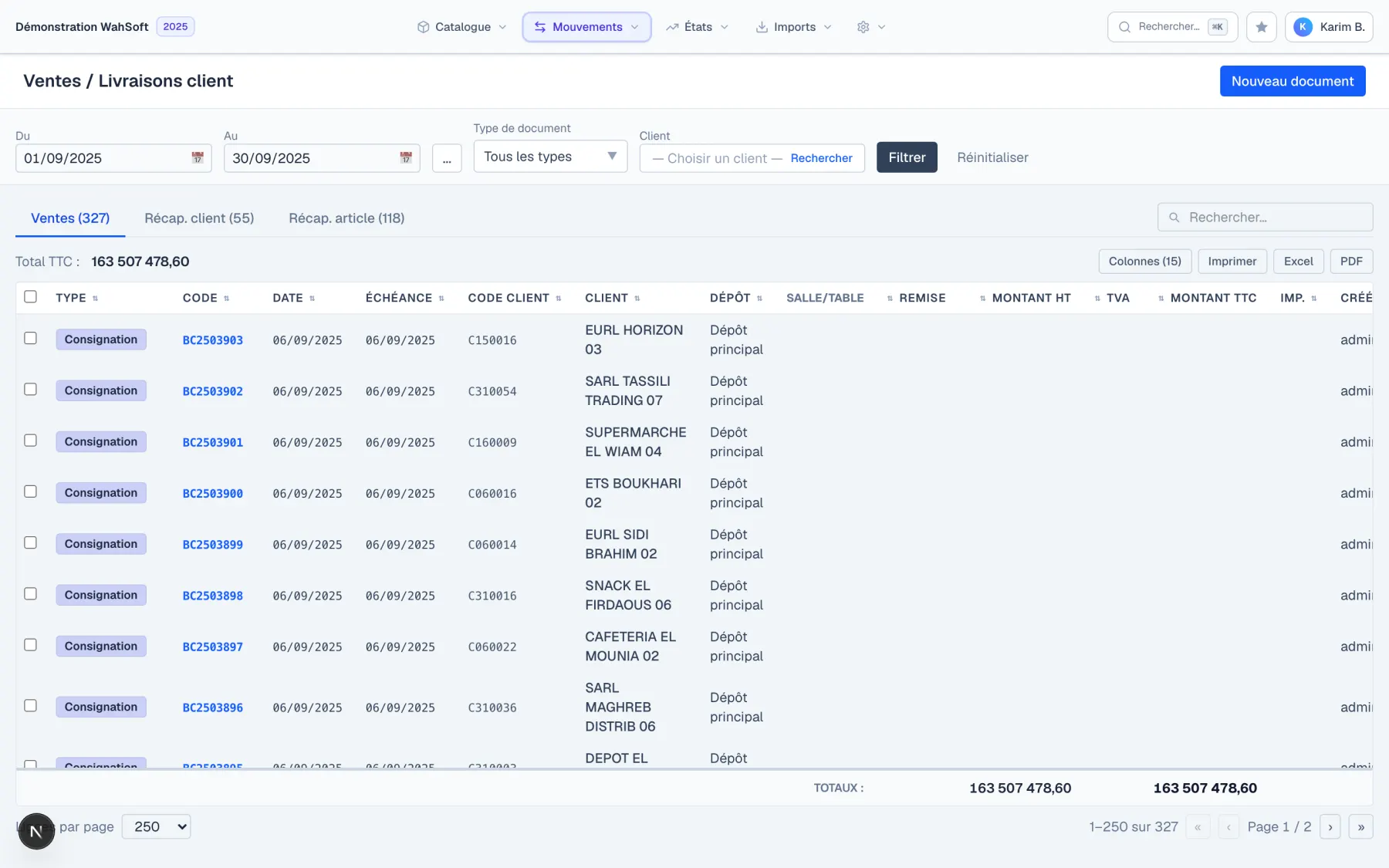Check the row BC2503898 checkbox
Image resolution: width=1389 pixels, height=868 pixels.
[30, 594]
